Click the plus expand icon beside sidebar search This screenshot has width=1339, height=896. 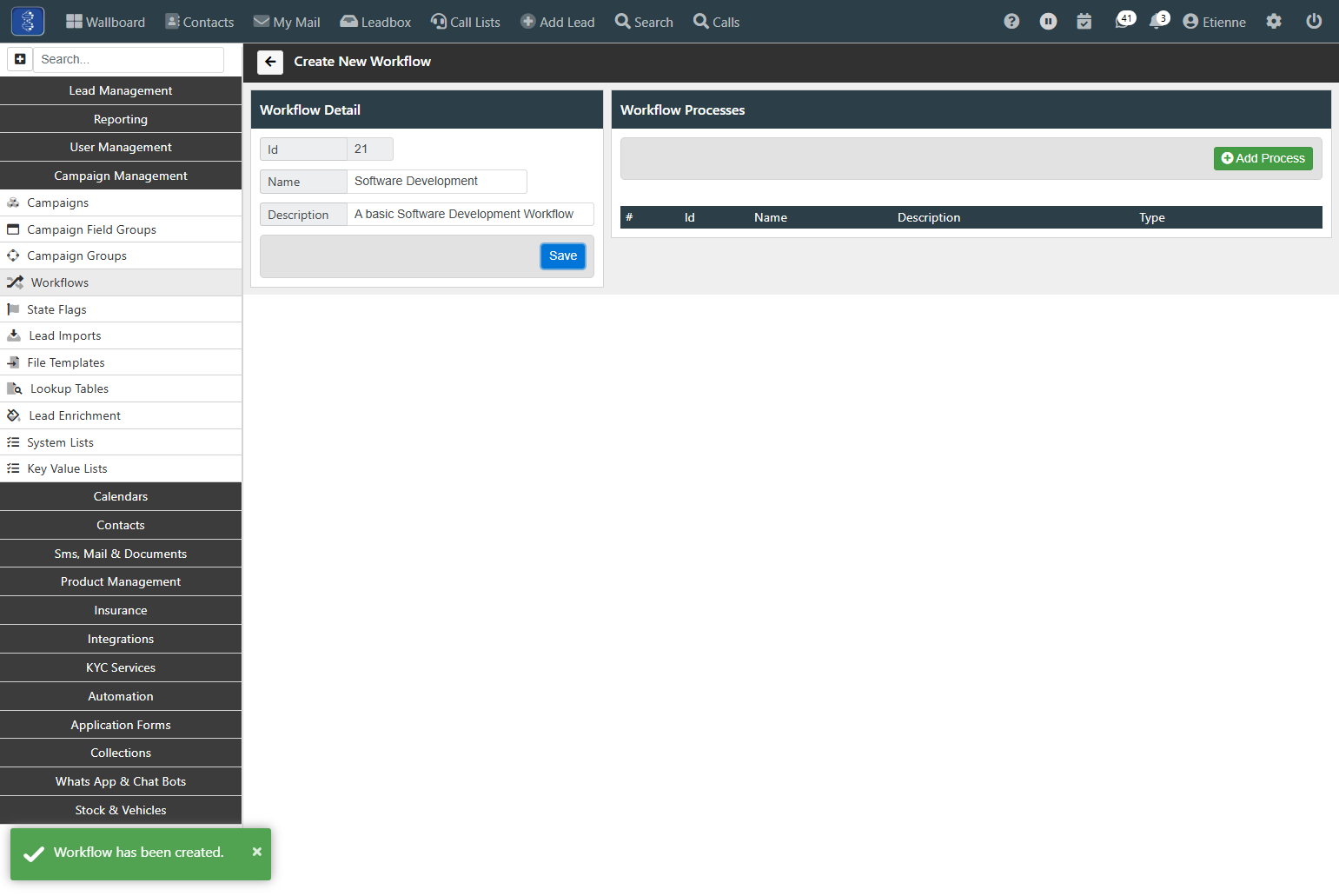point(20,59)
